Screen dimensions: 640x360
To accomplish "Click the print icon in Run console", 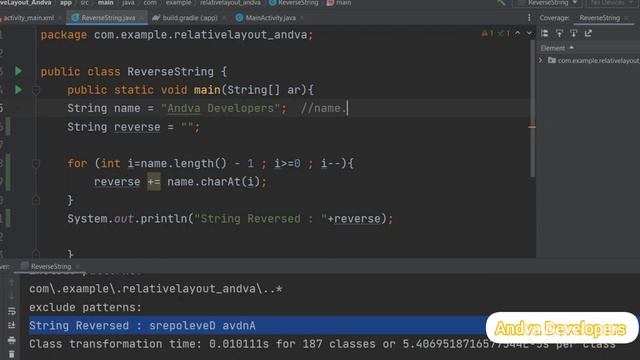I will pos(12,340).
